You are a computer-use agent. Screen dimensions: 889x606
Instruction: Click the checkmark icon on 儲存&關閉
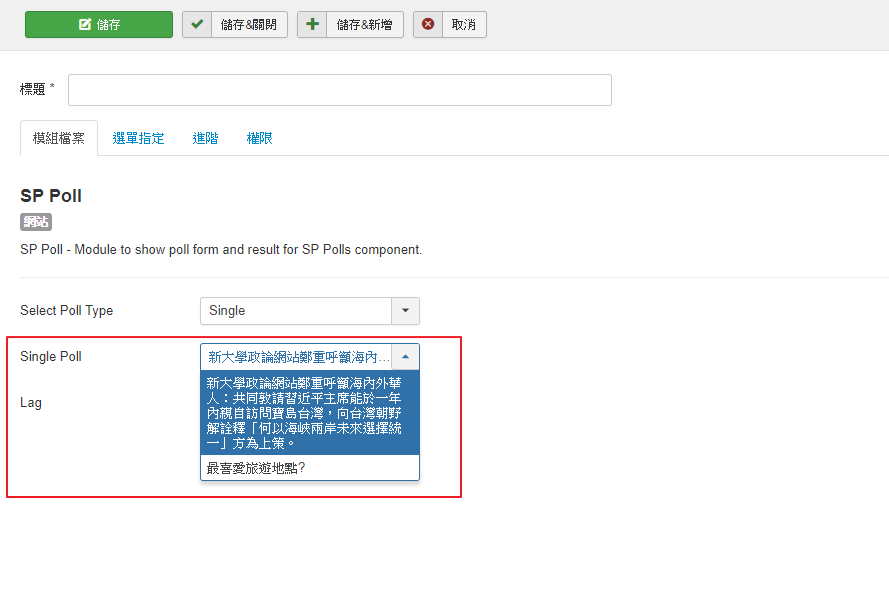click(x=197, y=25)
